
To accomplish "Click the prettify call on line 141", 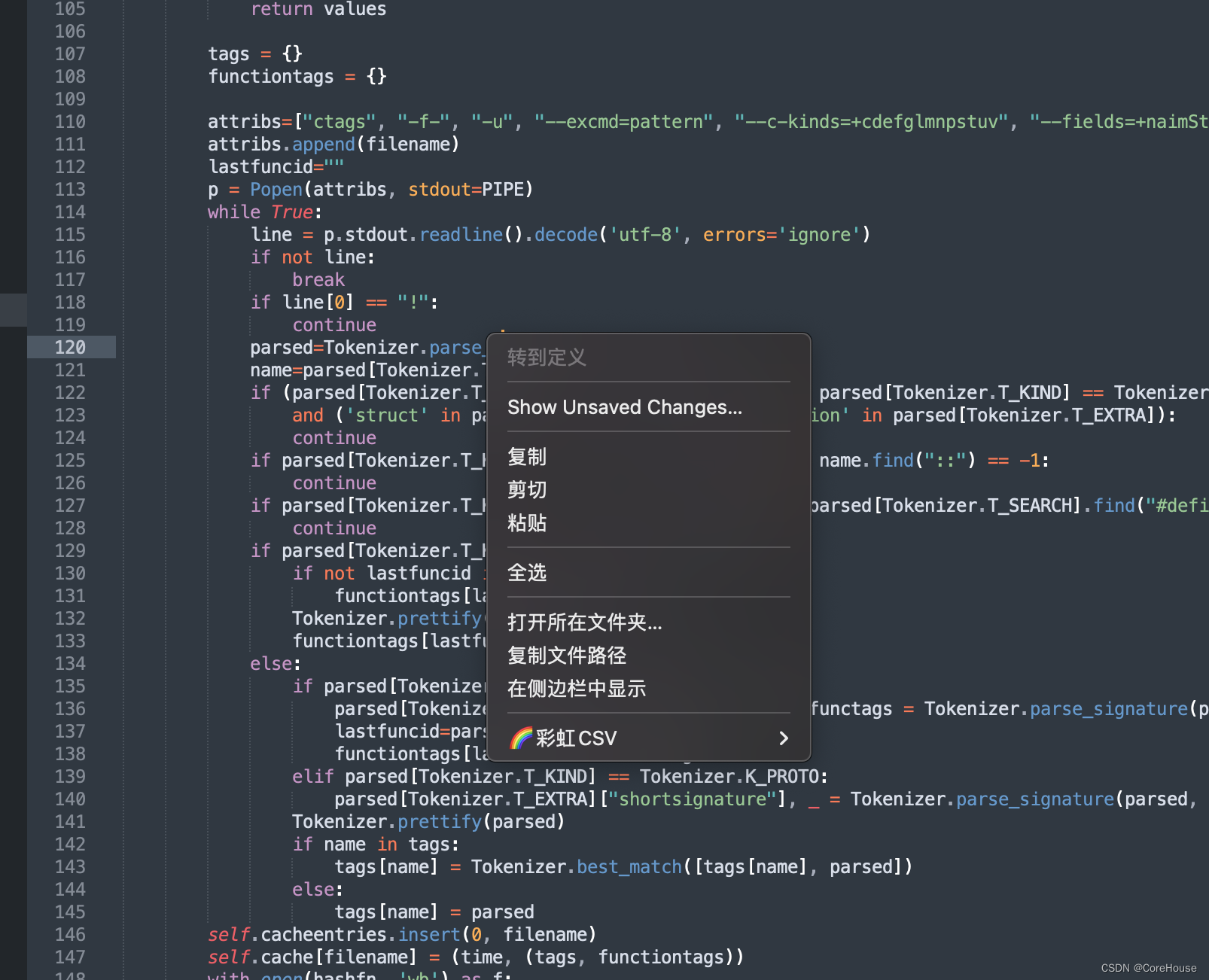I will 440,821.
